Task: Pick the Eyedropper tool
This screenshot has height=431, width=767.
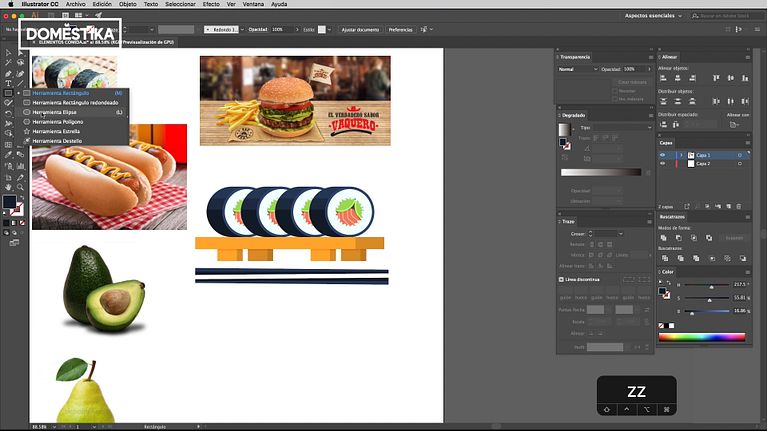Action: coord(8,155)
